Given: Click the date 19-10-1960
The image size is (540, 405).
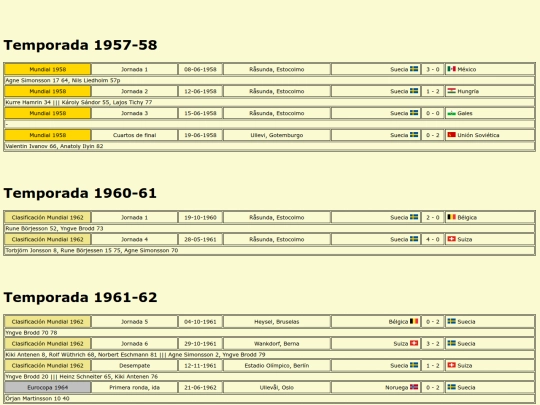Looking at the screenshot, I should tap(200, 217).
